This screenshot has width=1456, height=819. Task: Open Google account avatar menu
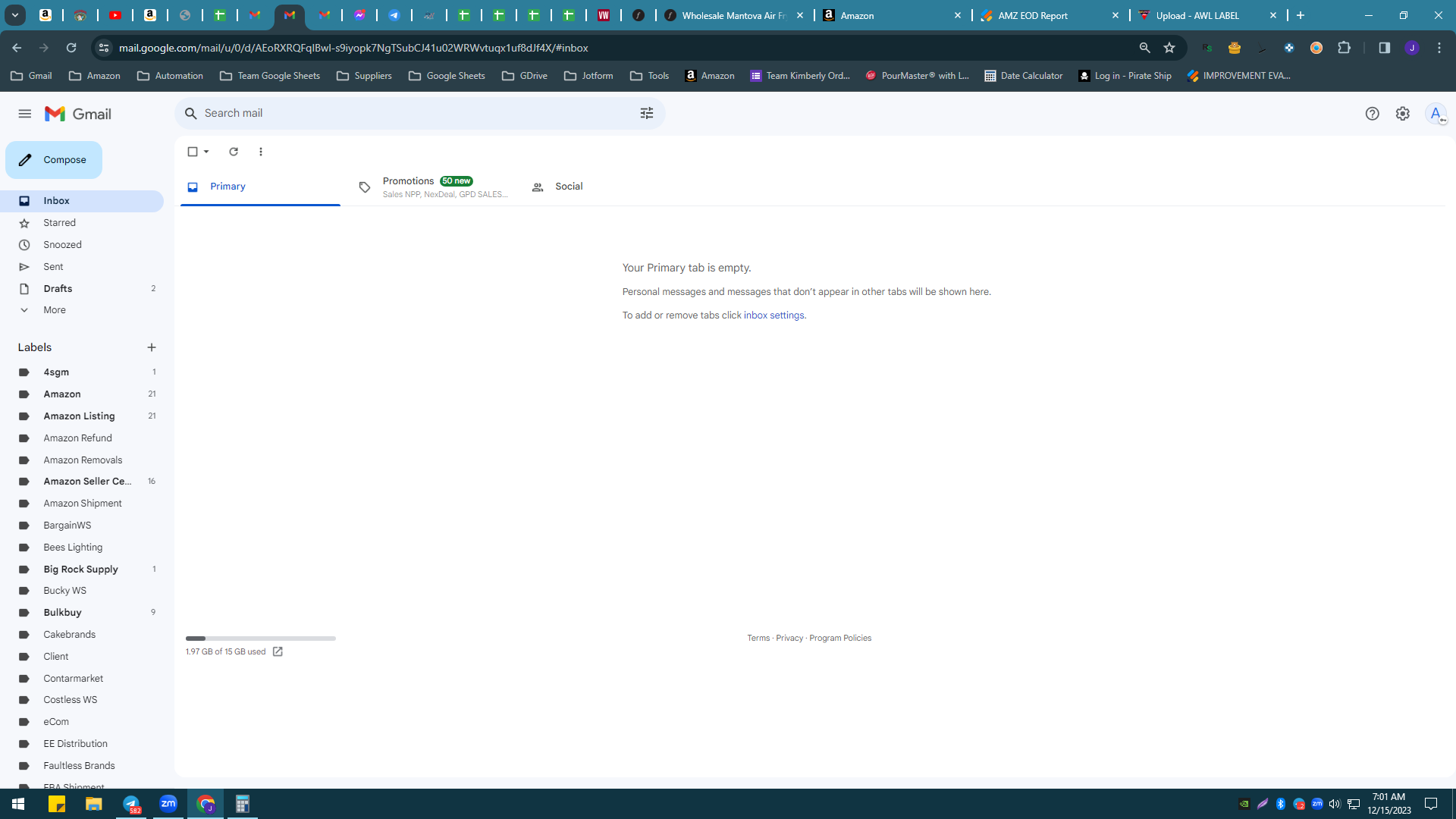point(1436,114)
